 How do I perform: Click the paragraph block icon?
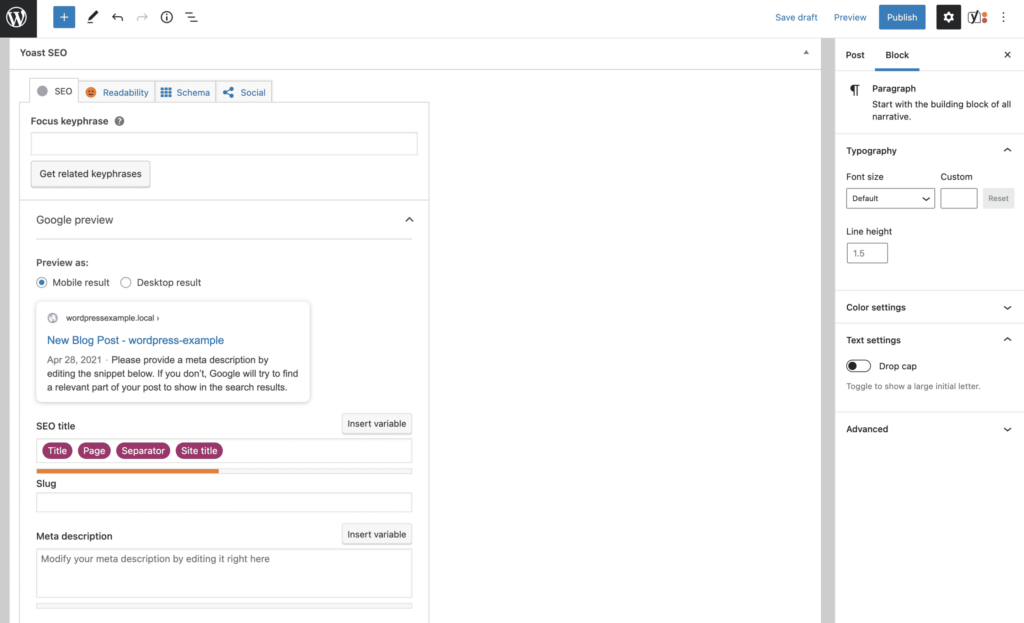(854, 90)
